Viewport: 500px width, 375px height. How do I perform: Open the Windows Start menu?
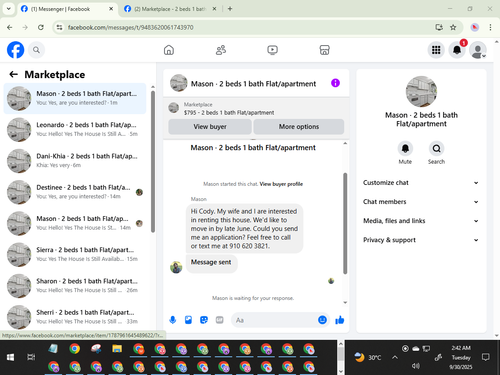pos(10,357)
